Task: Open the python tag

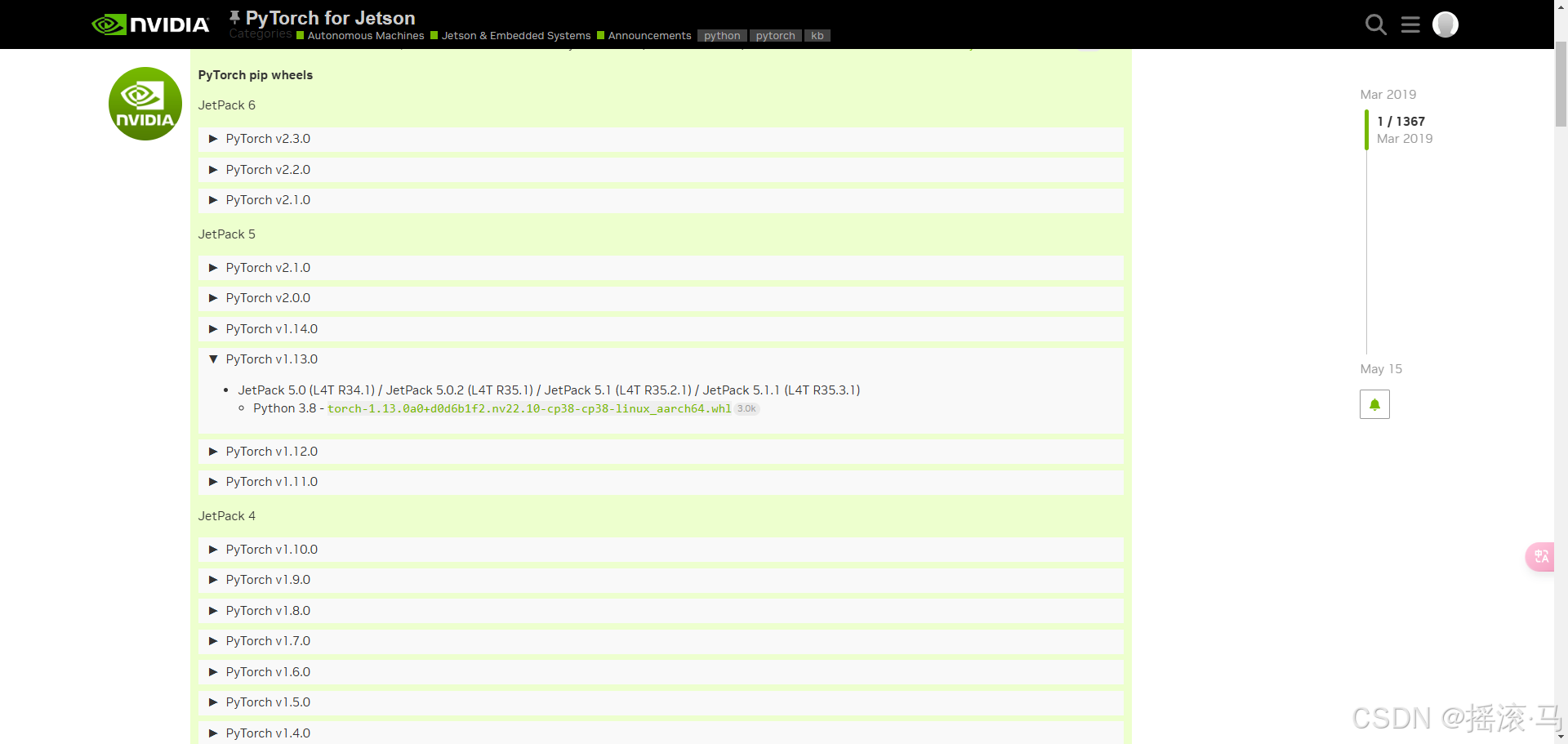Action: [x=721, y=35]
